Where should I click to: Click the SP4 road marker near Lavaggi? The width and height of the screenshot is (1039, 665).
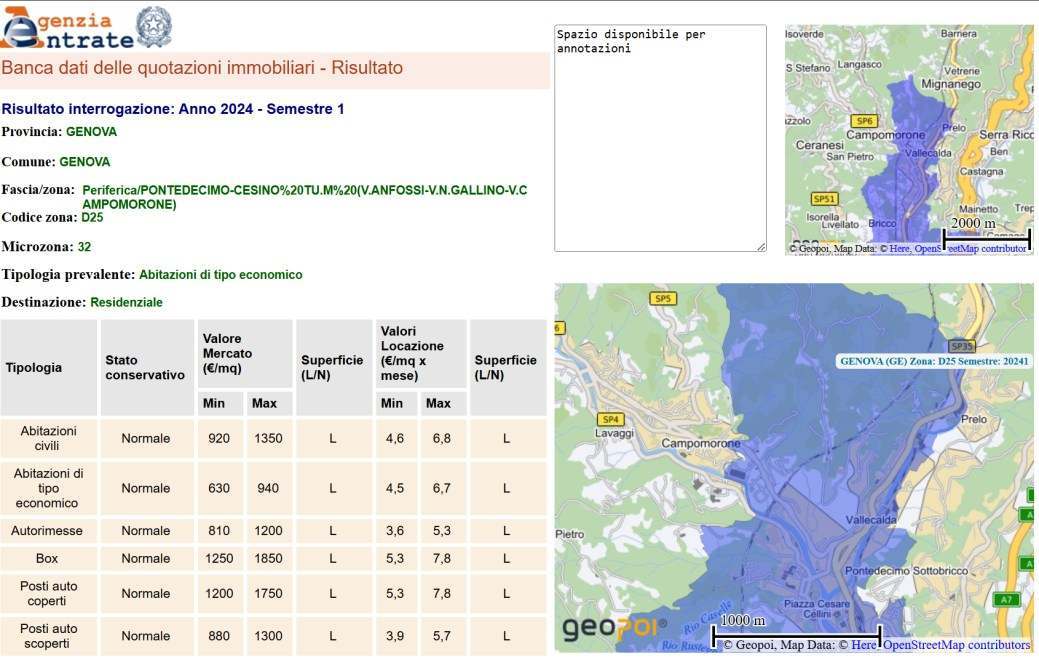(x=610, y=419)
